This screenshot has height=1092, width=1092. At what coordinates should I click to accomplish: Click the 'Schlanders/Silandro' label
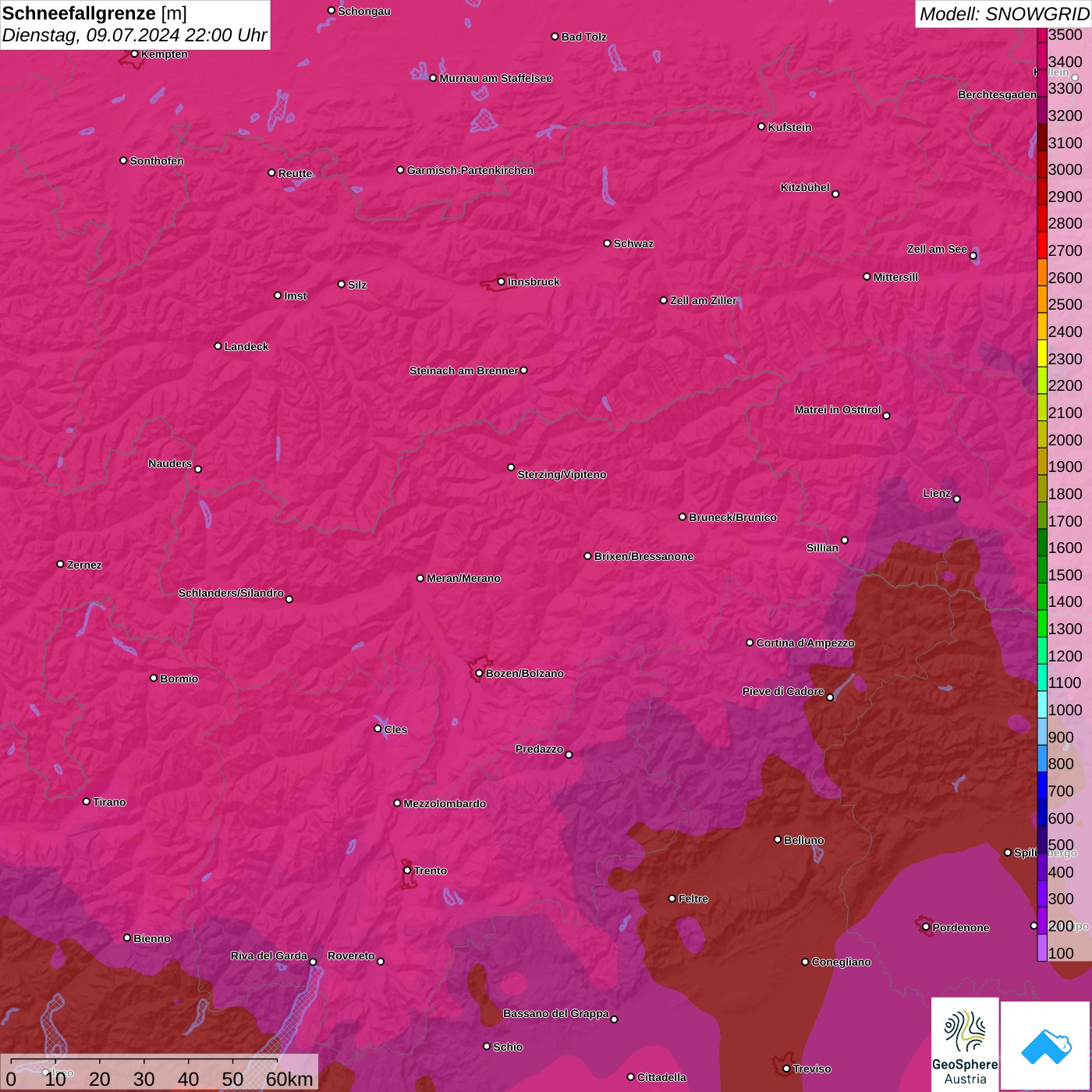pyautogui.click(x=231, y=593)
